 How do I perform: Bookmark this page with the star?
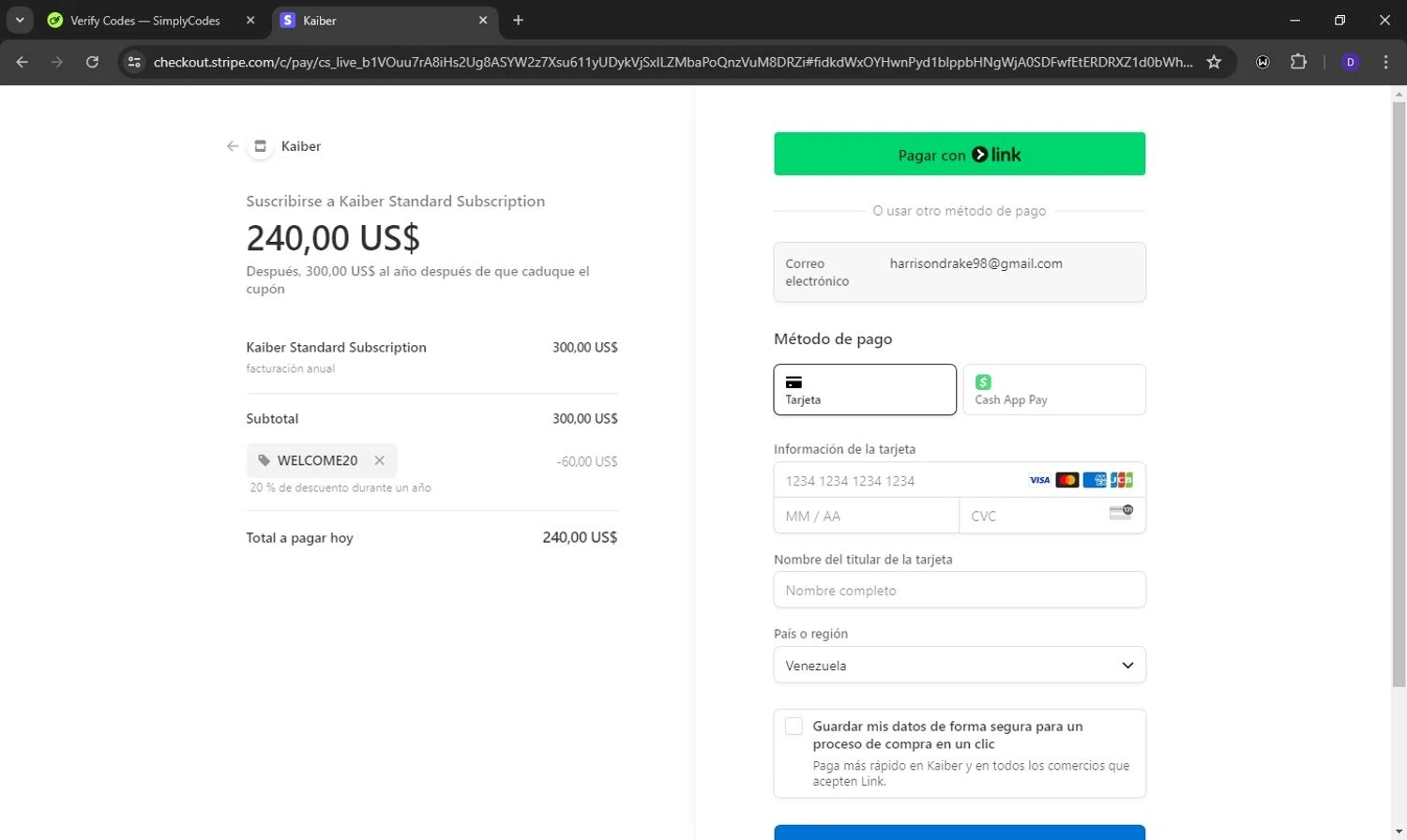pyautogui.click(x=1214, y=62)
